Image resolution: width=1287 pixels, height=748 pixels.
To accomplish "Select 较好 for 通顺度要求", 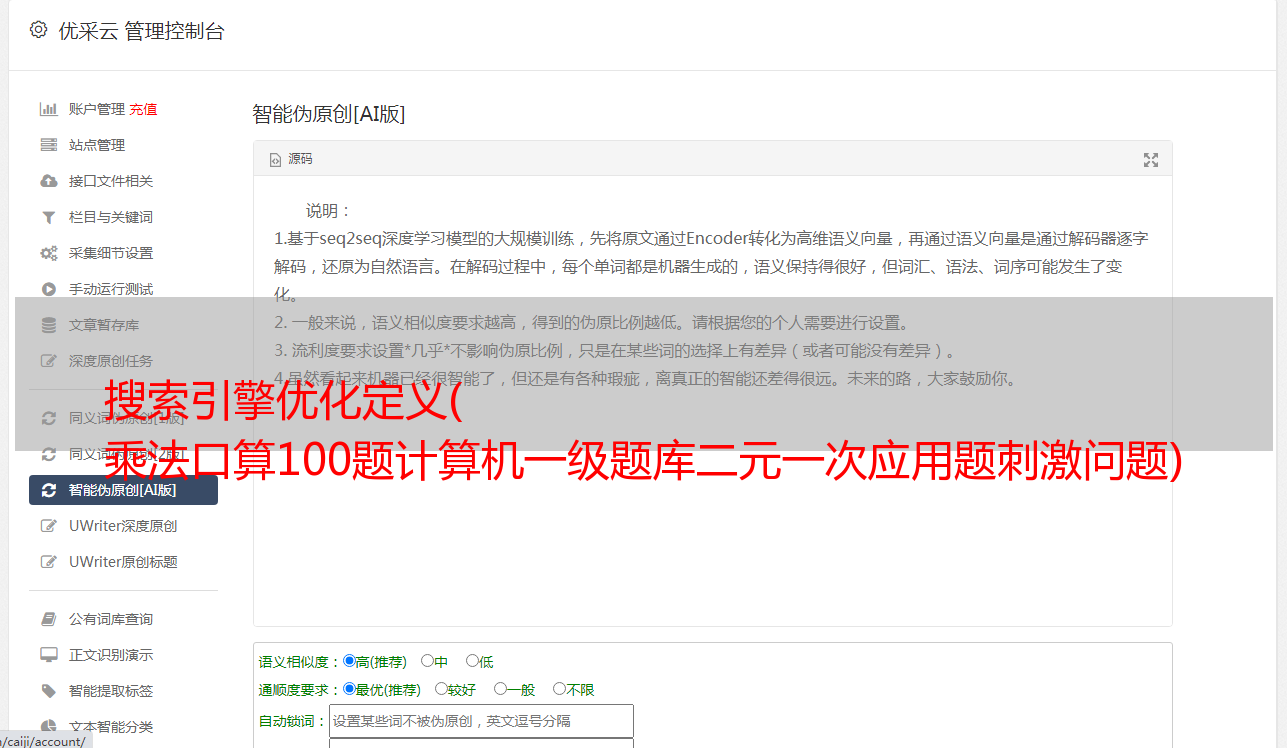I will point(441,689).
